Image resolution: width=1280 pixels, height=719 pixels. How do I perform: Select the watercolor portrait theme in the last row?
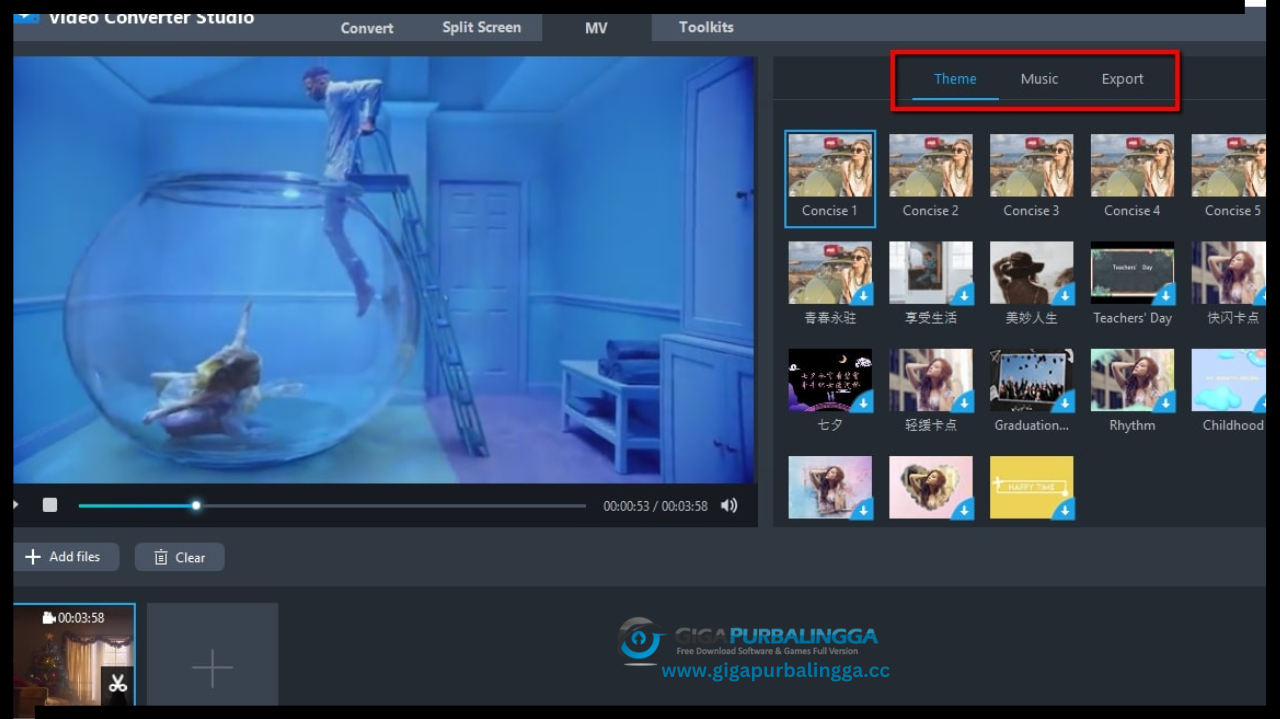(x=830, y=488)
